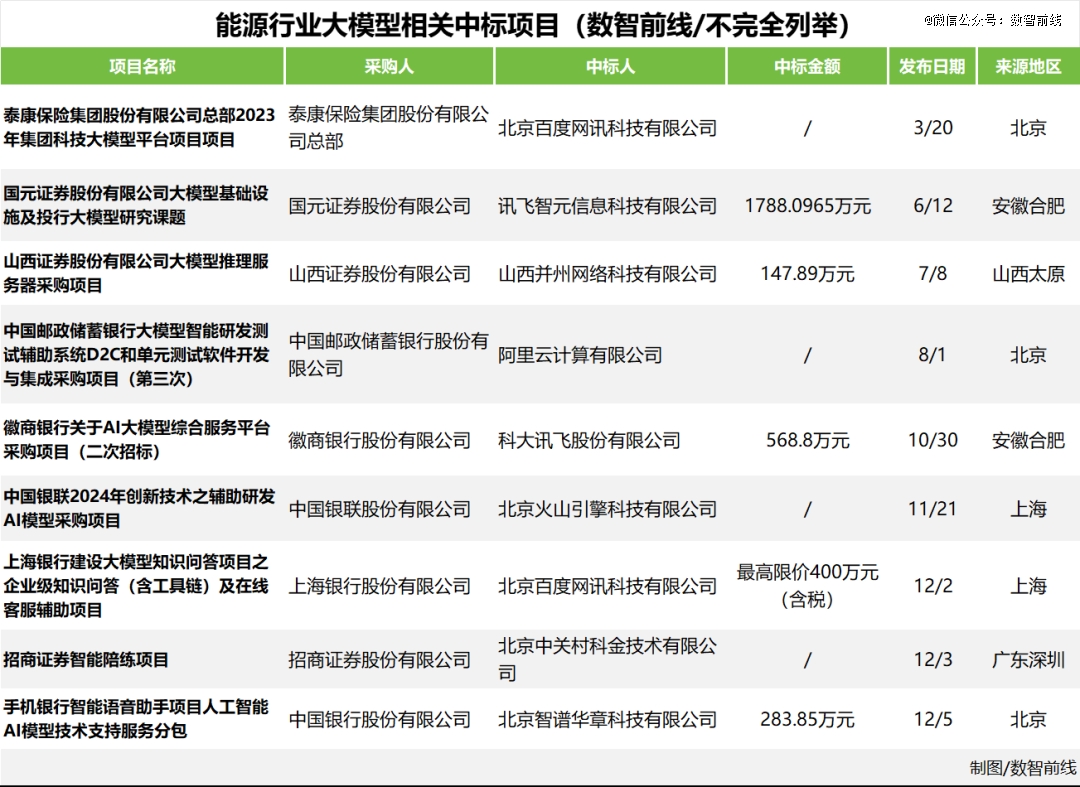Click purchaser 泰康保险集团股份有限公司总部
The height and width of the screenshot is (787, 1080).
coord(388,127)
